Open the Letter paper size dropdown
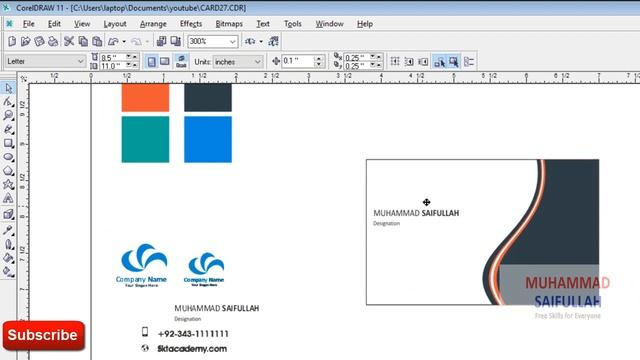This screenshot has height=360, width=640. (x=80, y=61)
